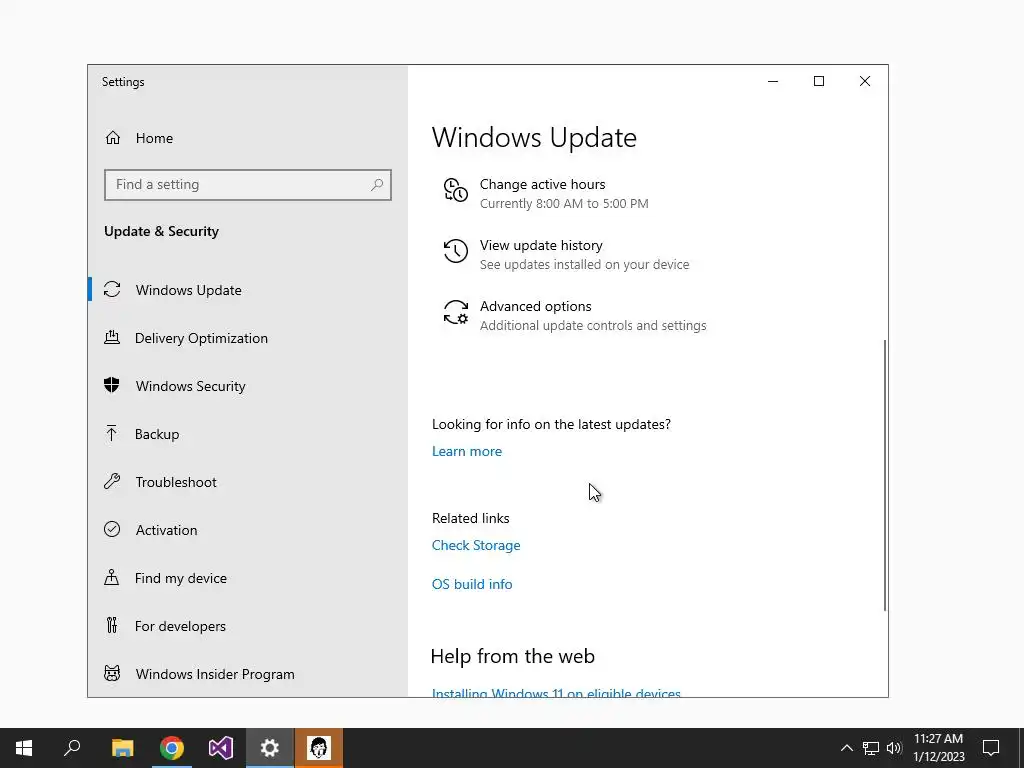
Task: Select Windows Update in sidebar
Action: 248,290
